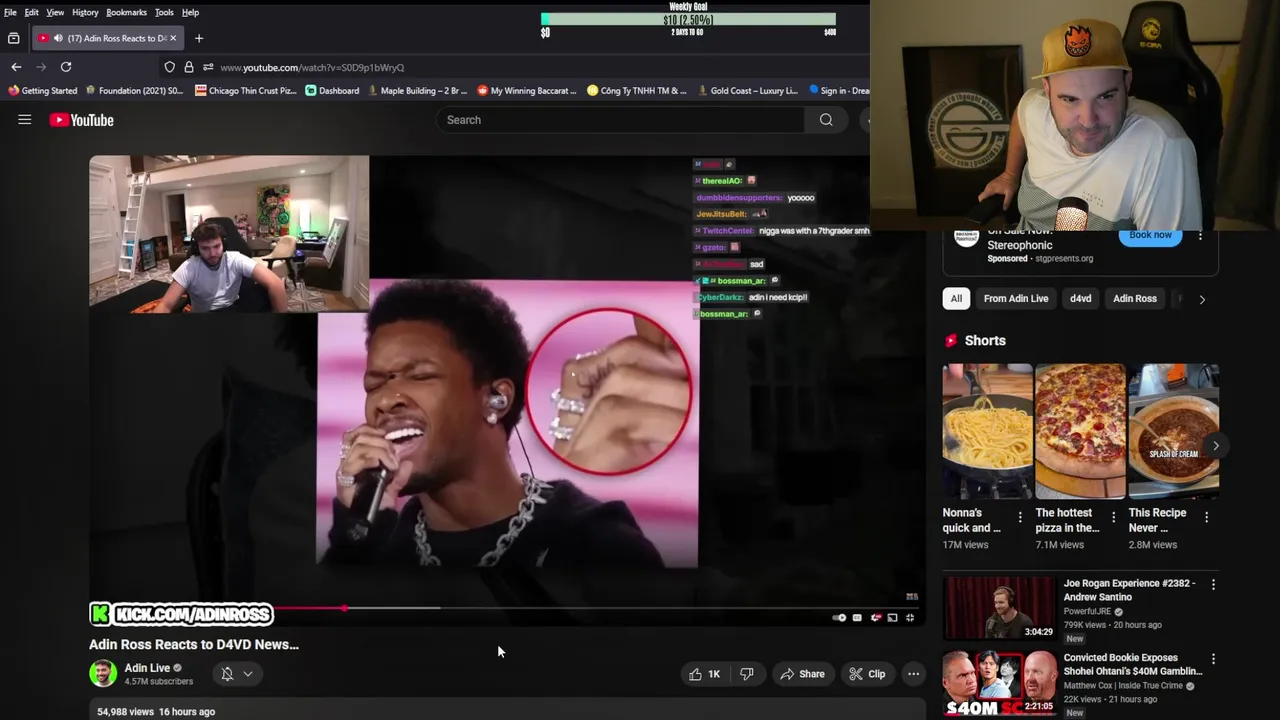1280x720 pixels.
Task: Open My Winning Baccarat bookmark
Action: tap(527, 90)
